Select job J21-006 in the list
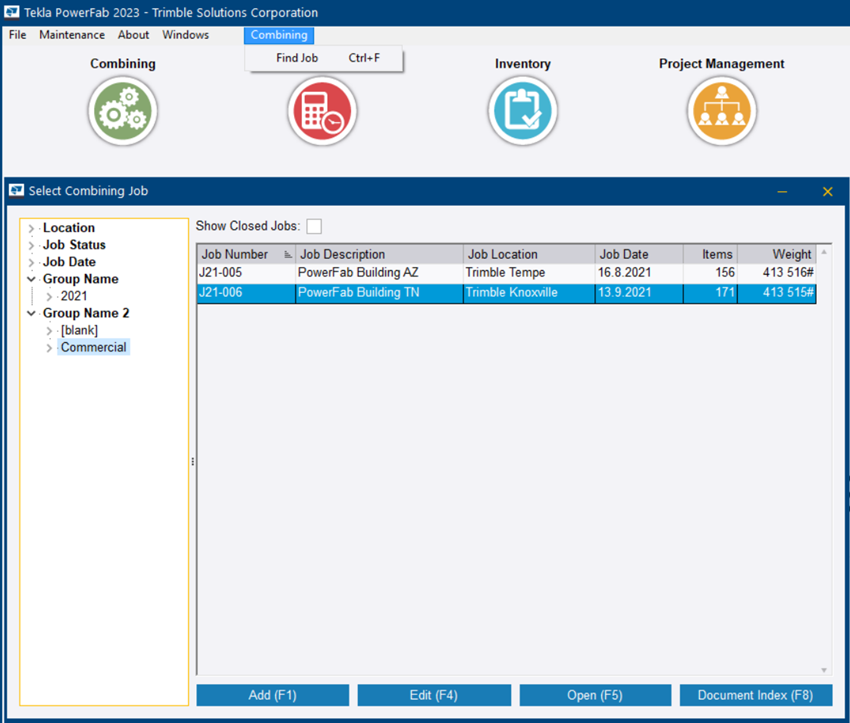850x723 pixels. pos(506,293)
